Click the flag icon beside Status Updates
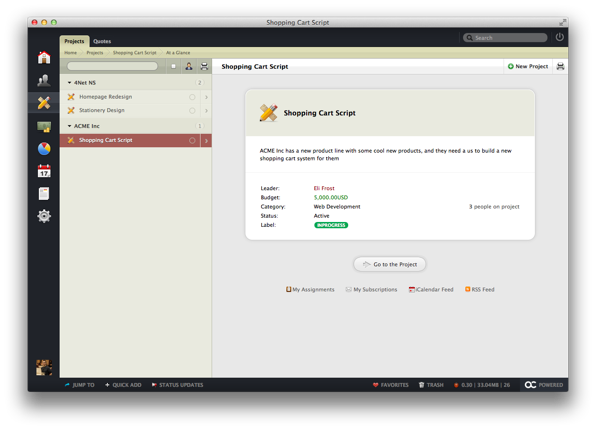 [x=154, y=385]
